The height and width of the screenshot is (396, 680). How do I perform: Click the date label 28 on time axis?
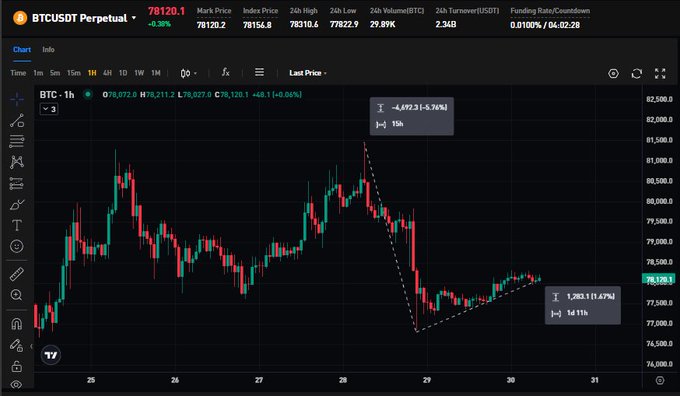(343, 380)
